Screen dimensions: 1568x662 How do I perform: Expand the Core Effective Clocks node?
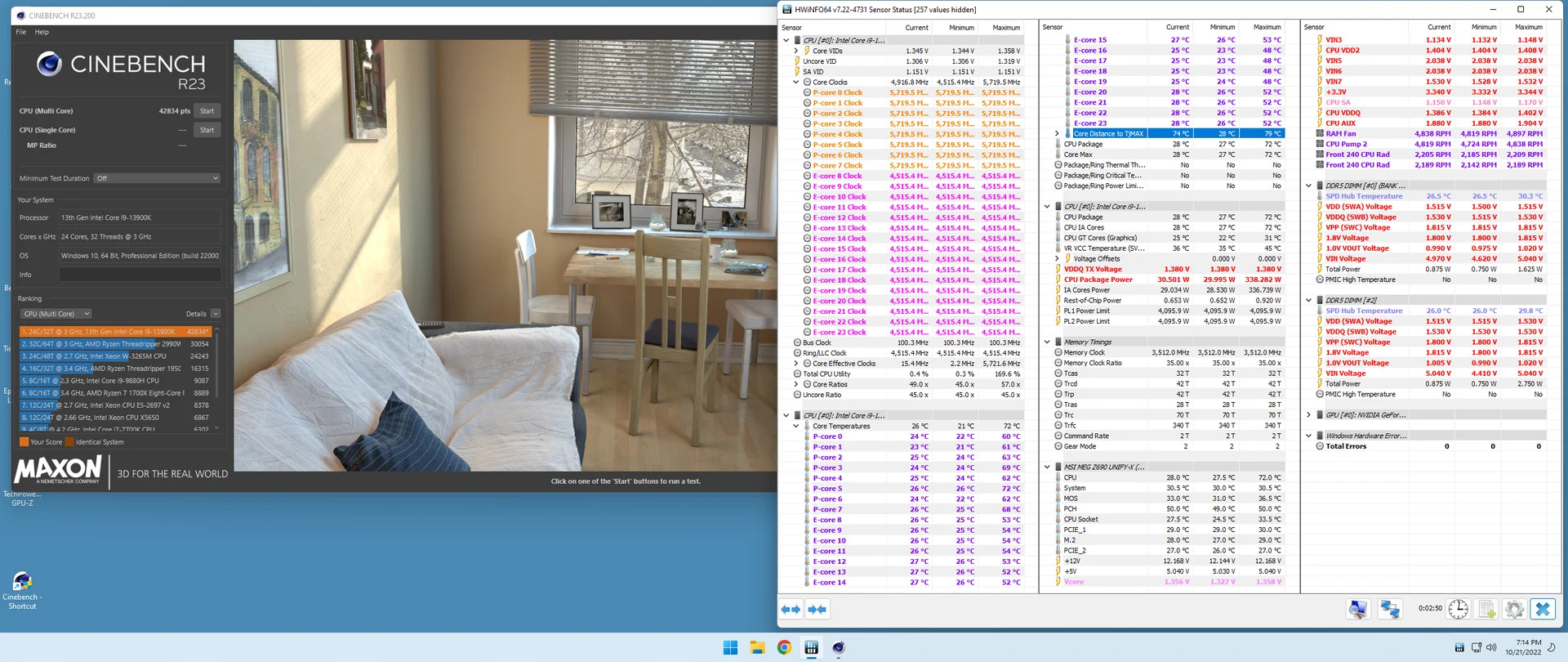point(796,364)
